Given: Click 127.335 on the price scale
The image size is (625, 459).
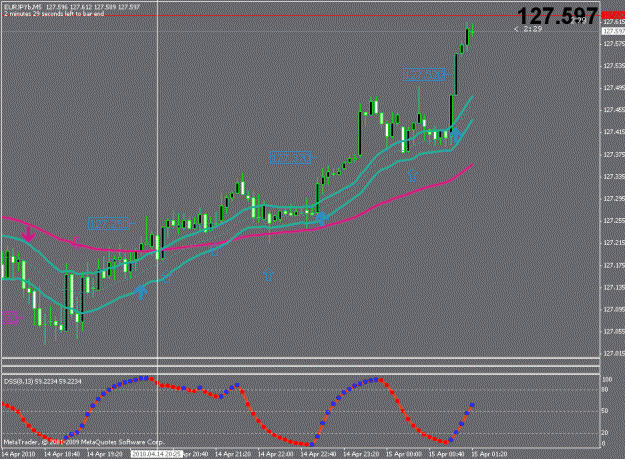Looking at the screenshot, I should click(614, 177).
